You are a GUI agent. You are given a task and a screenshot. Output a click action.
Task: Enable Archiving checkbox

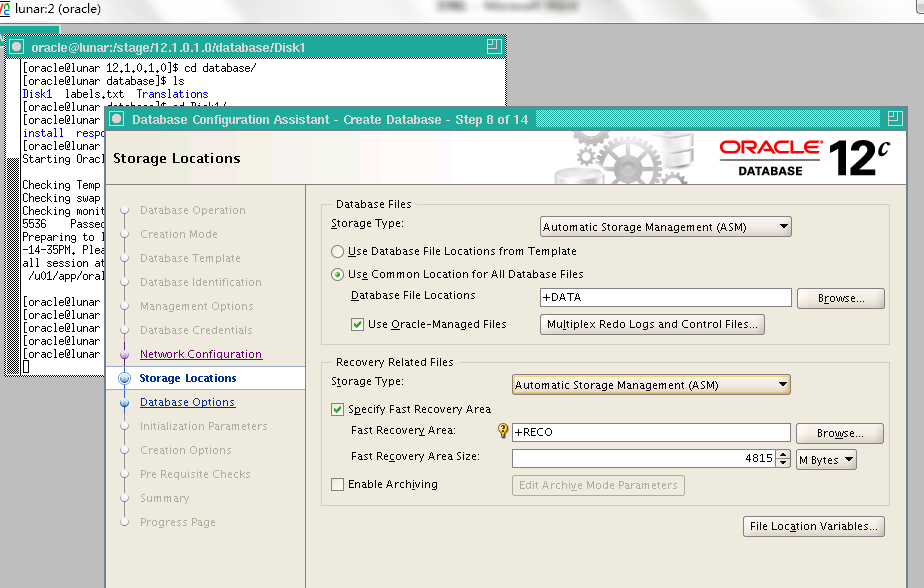[x=337, y=484]
